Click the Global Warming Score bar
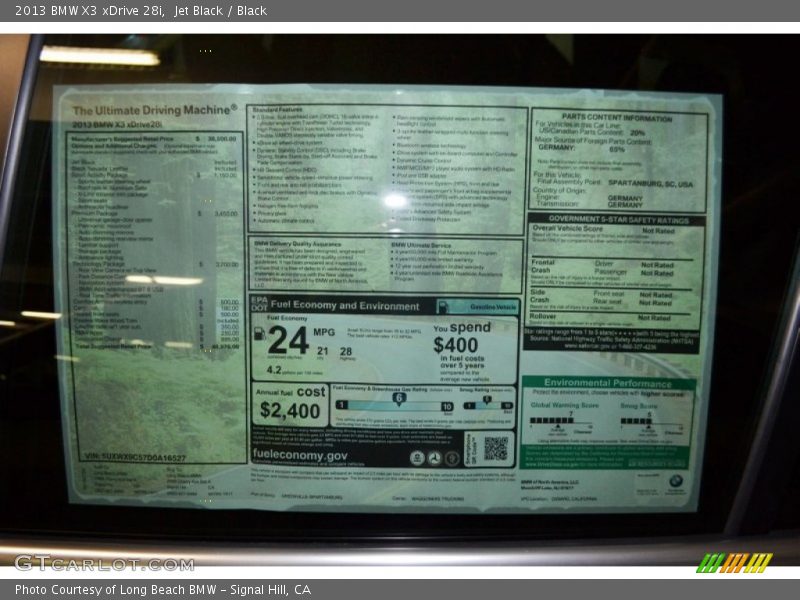 pos(560,421)
